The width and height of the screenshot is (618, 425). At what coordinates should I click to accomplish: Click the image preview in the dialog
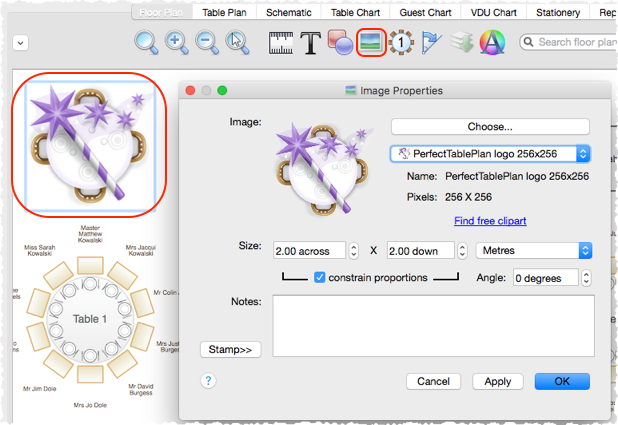324,169
